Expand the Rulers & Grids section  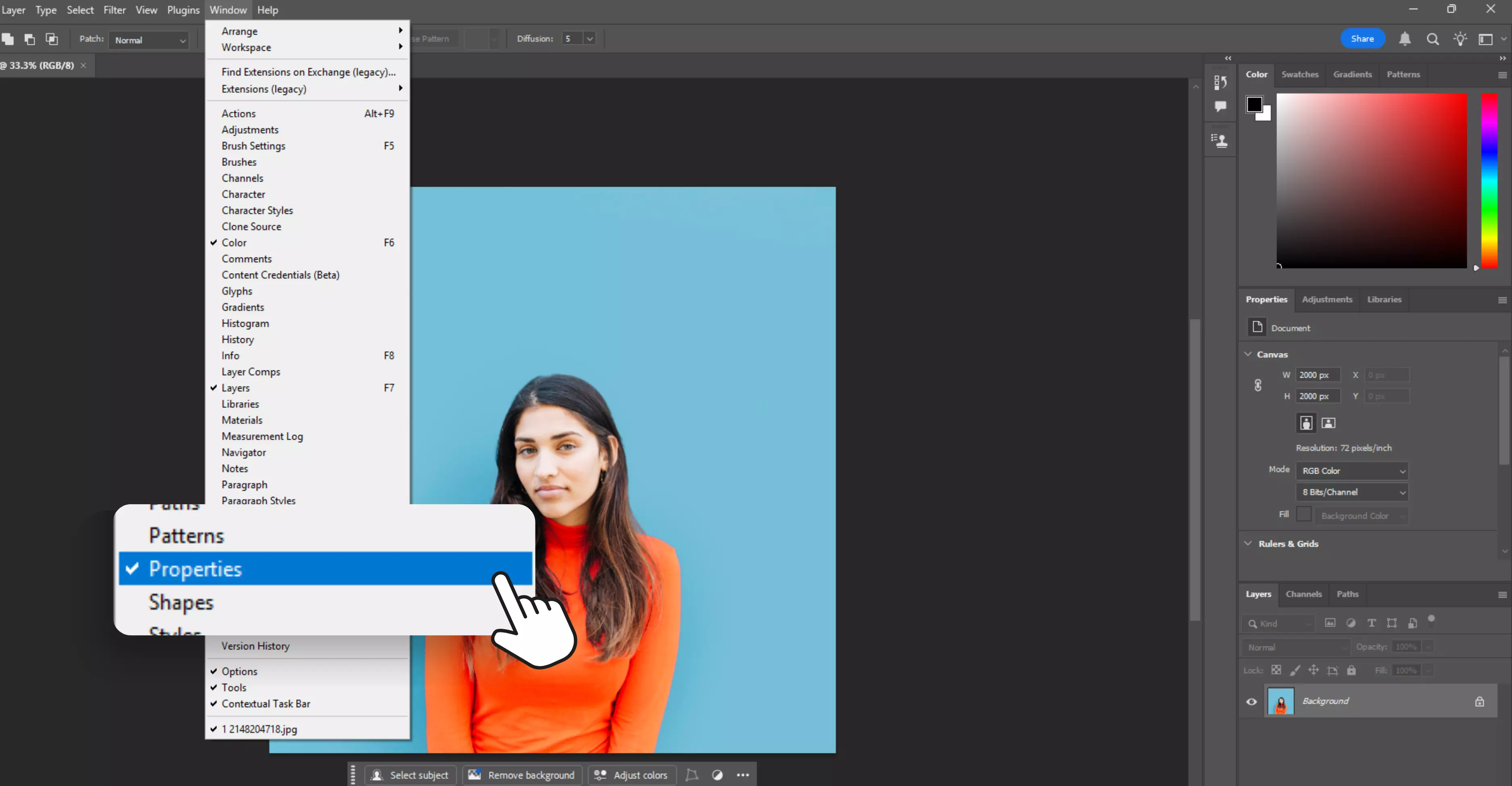click(1247, 544)
